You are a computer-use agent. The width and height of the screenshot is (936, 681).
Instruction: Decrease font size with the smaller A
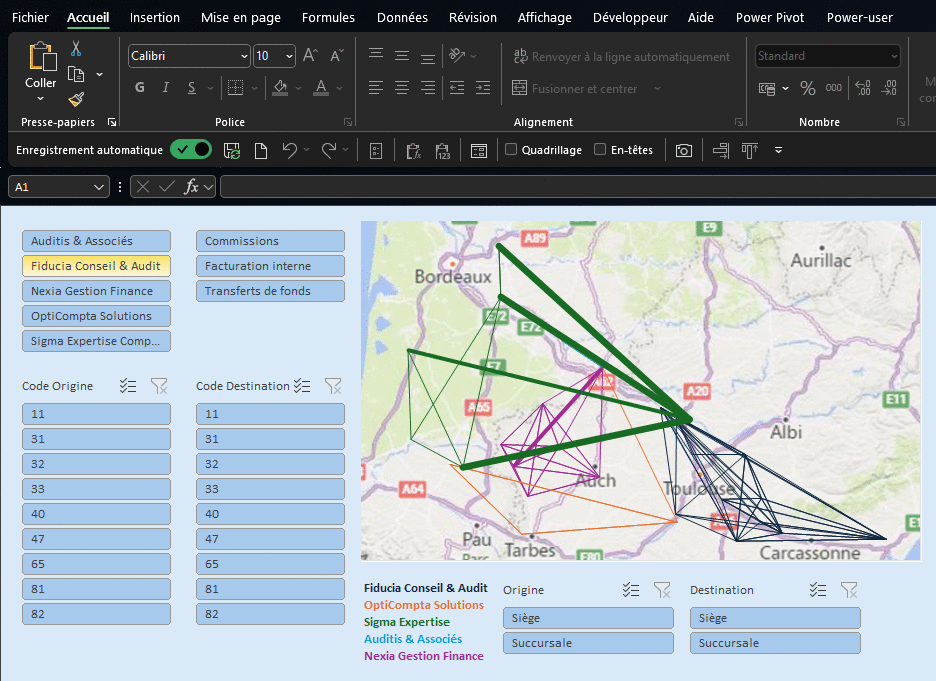(337, 56)
